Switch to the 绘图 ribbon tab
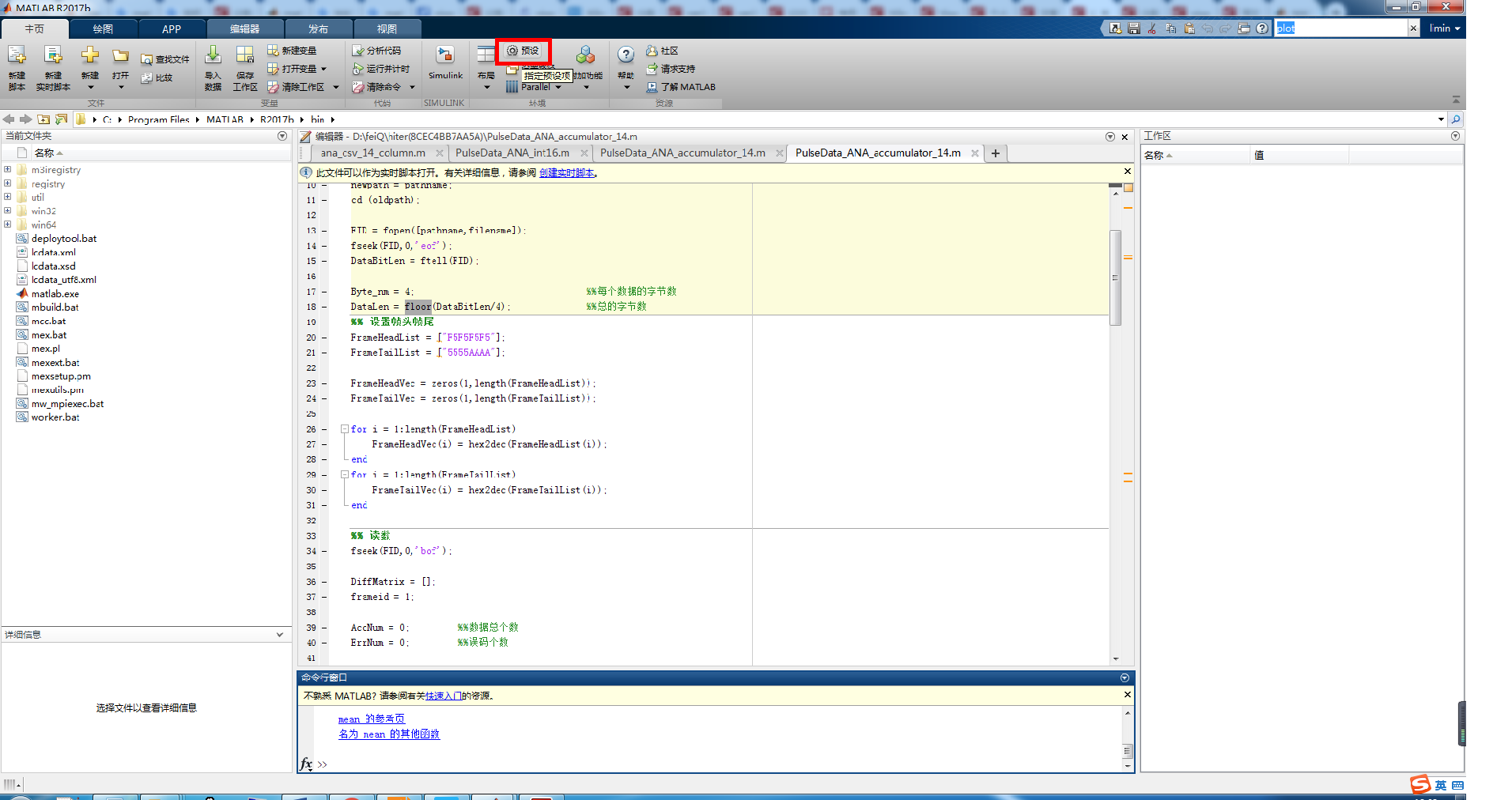Image resolution: width=1512 pixels, height=800 pixels. pos(102,28)
